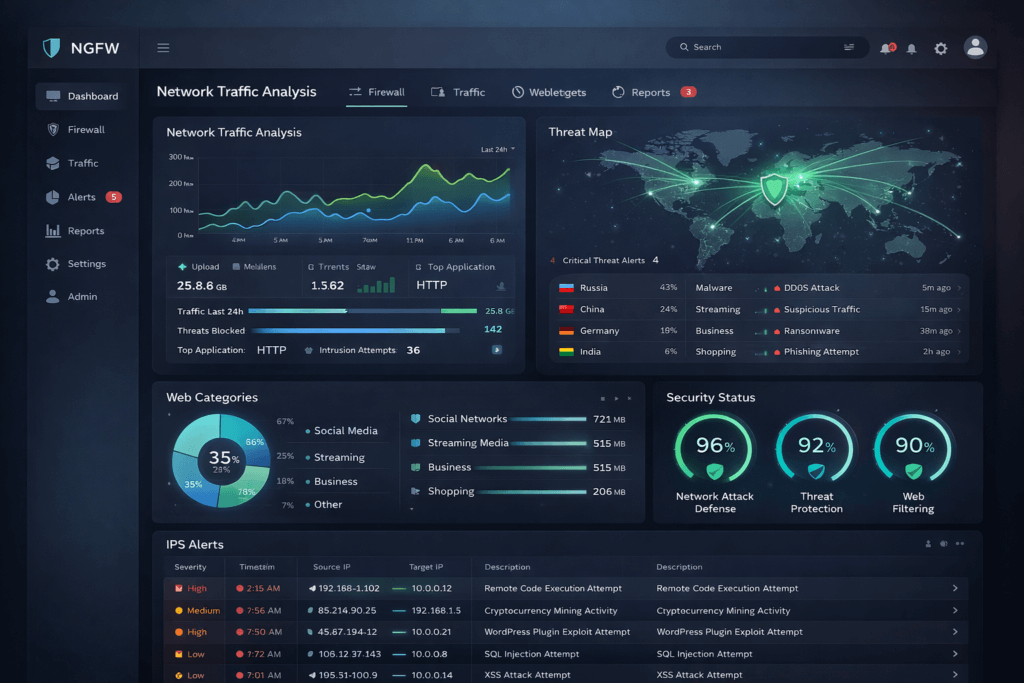1024x683 pixels.
Task: Open notifications bell with red badge
Action: click(886, 48)
